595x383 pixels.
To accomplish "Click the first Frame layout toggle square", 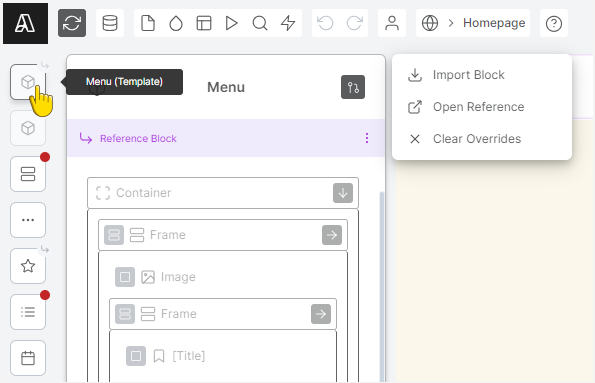I will 114,235.
